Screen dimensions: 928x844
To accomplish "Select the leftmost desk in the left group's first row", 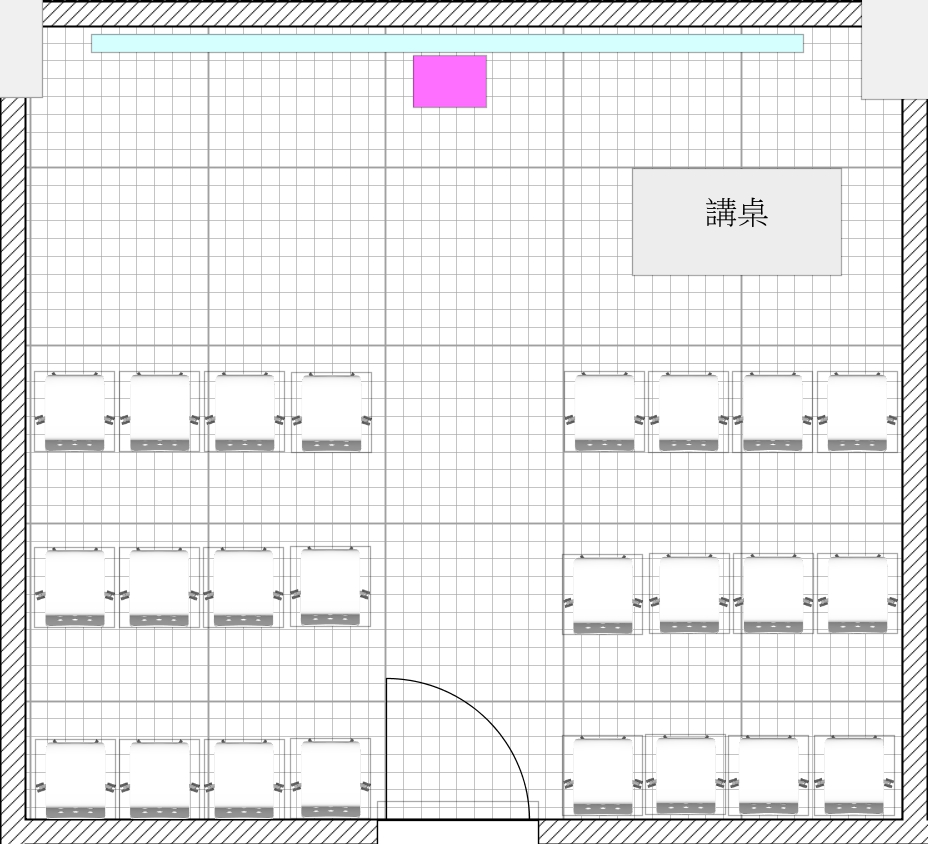I will [x=75, y=412].
